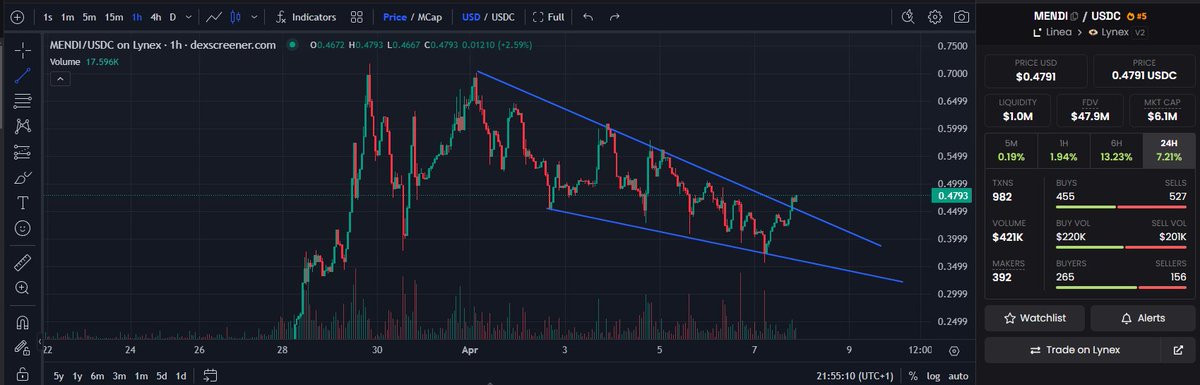Toggle percent scale on price axis
The height and width of the screenshot is (385, 1200).
click(913, 375)
